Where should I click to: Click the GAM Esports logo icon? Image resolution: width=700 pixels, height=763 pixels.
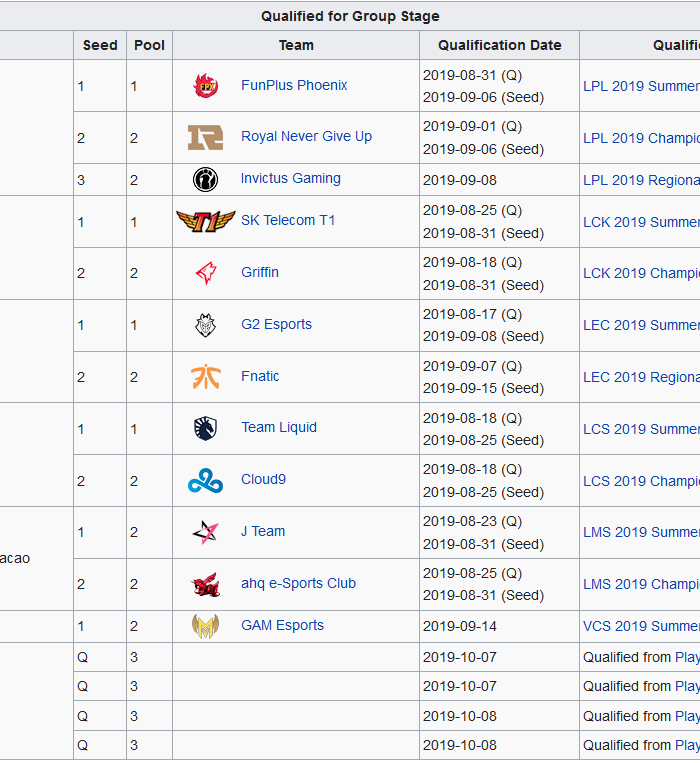pos(206,626)
